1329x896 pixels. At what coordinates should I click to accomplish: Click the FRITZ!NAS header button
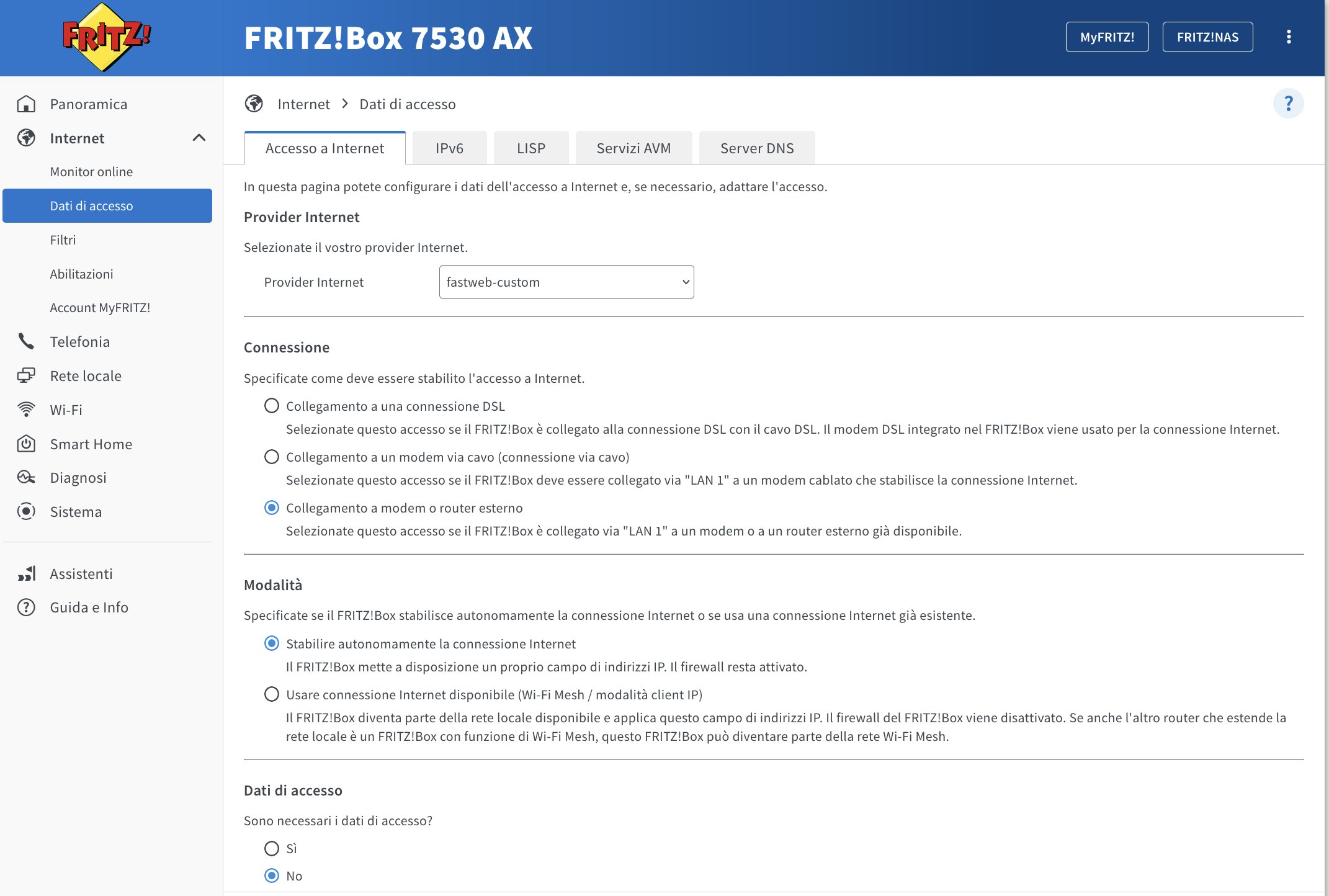click(1207, 37)
